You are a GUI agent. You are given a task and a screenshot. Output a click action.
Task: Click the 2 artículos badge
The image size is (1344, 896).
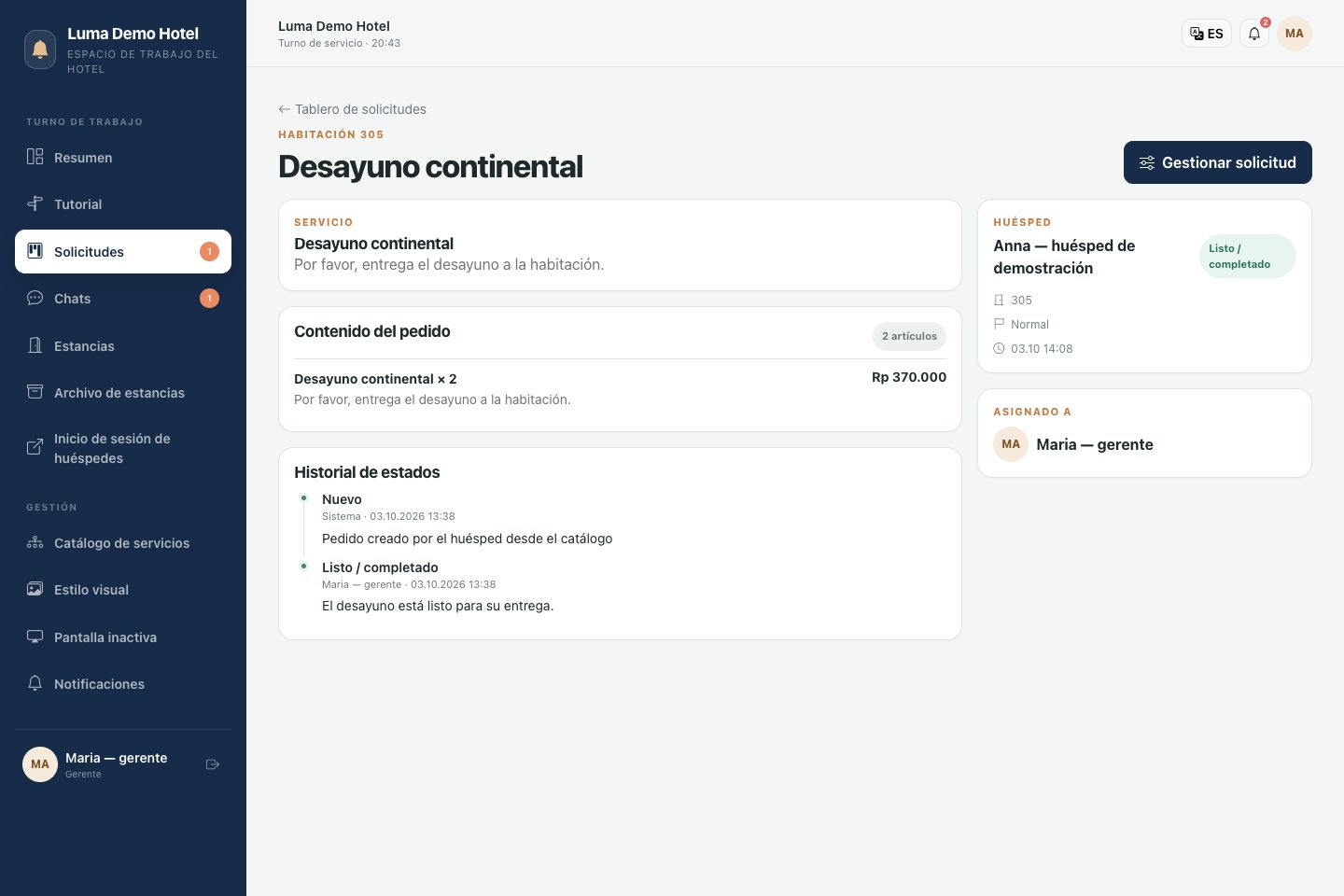pos(909,336)
